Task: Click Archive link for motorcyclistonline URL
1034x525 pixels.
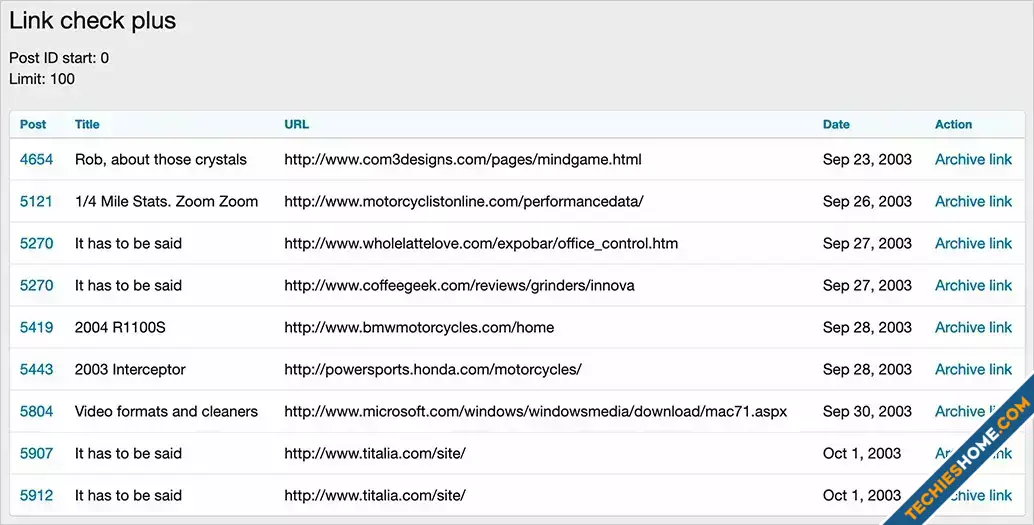Action: (x=973, y=201)
